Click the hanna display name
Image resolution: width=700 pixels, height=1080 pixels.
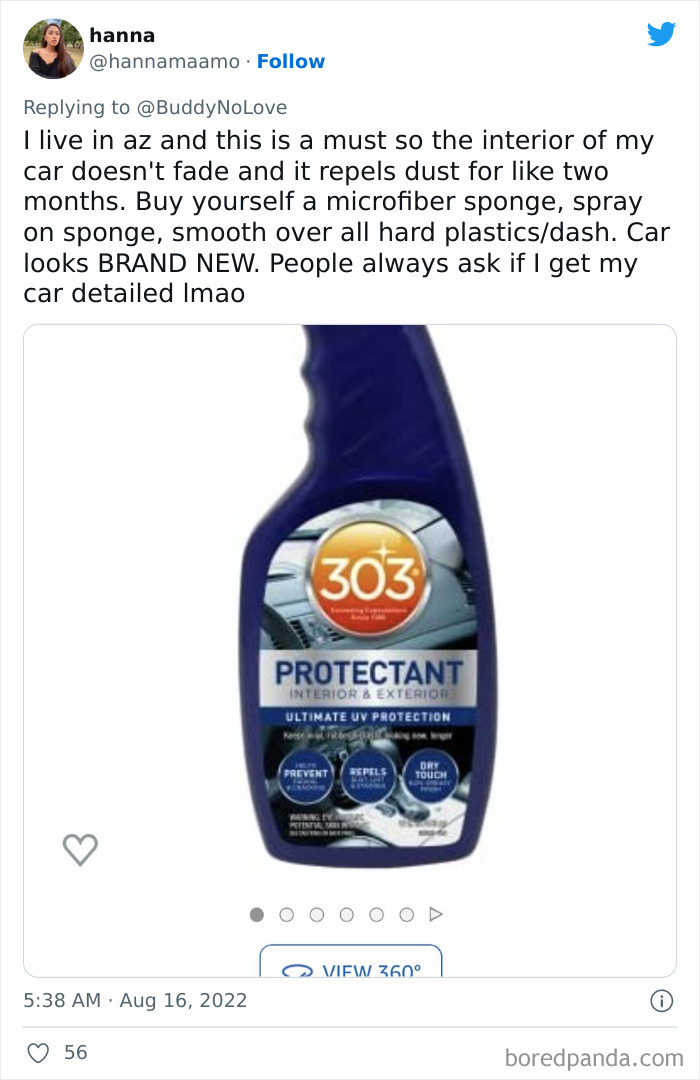(122, 35)
